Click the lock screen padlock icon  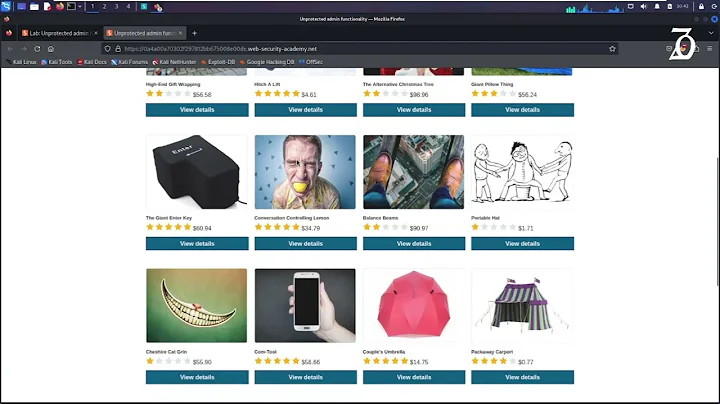701,7
